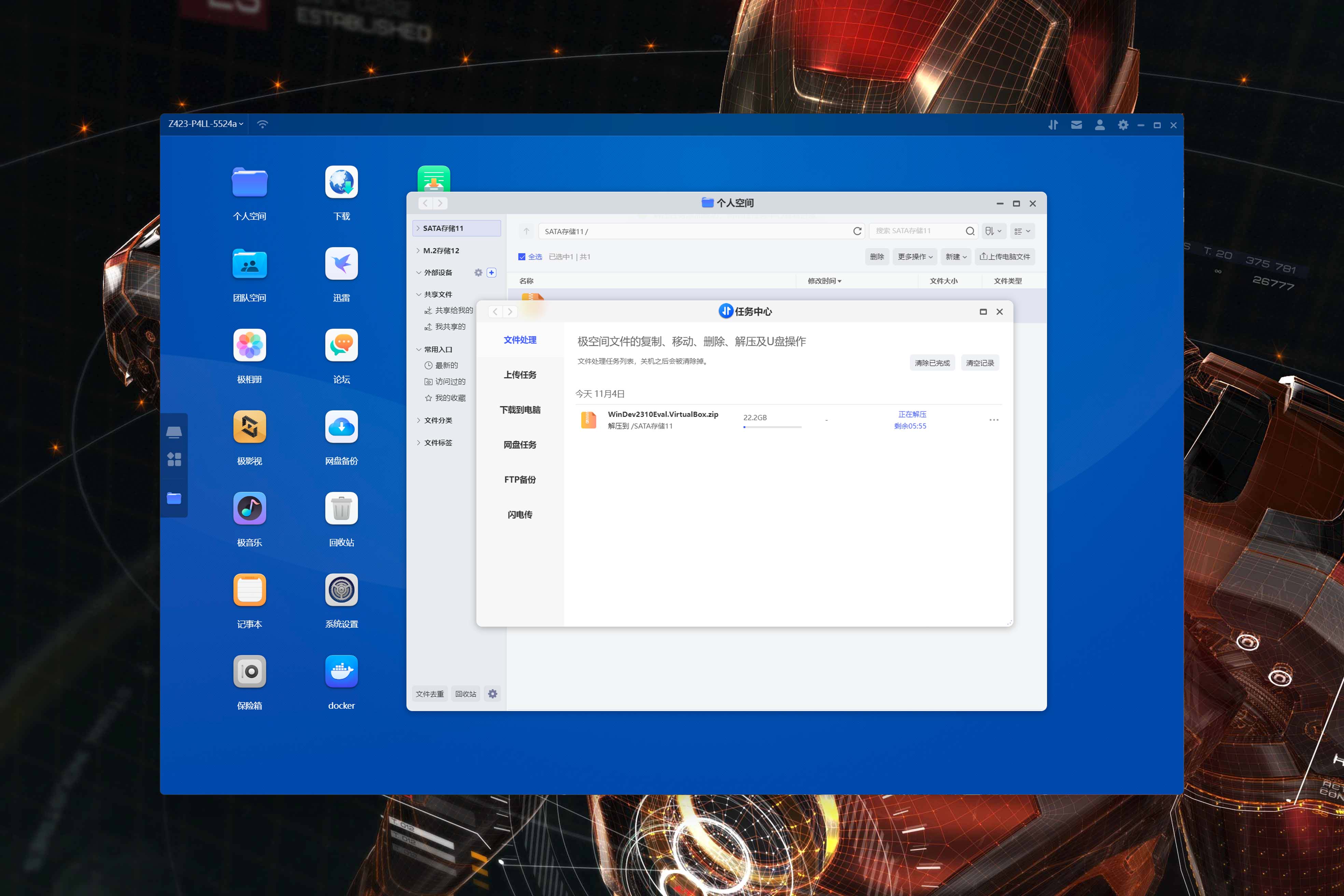Launch the 团队空间 desktop app

[x=249, y=264]
